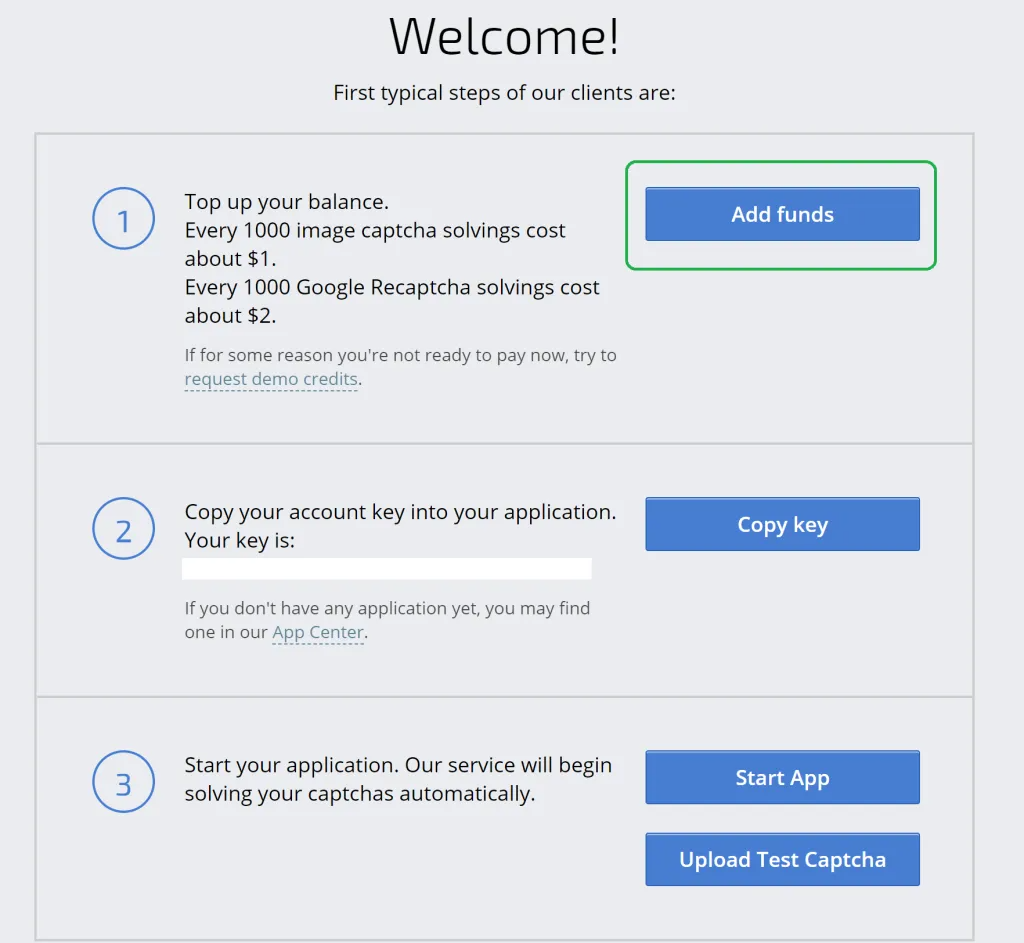Click the Add funds button

[782, 214]
